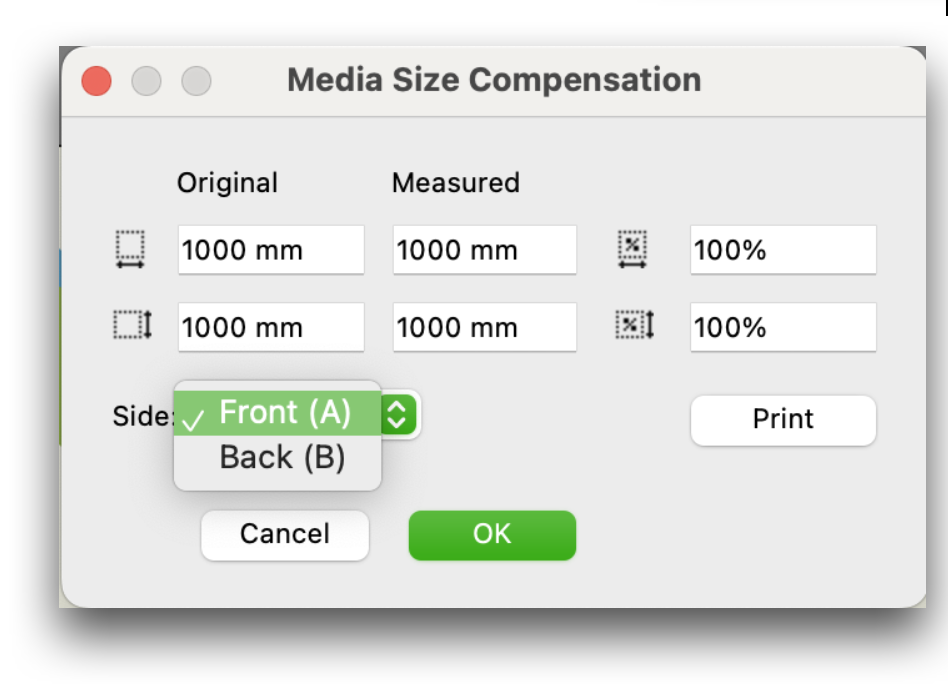Select the Original height input field
This screenshot has width=948, height=694.
point(271,327)
